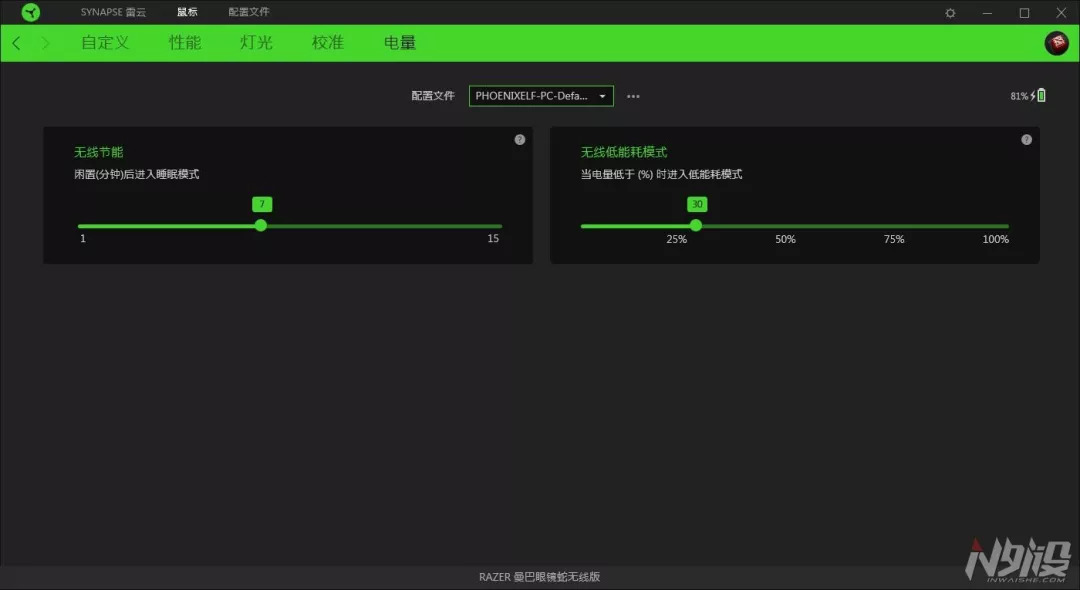Switch to the 性能 tab
Image resolution: width=1080 pixels, height=590 pixels.
(185, 43)
